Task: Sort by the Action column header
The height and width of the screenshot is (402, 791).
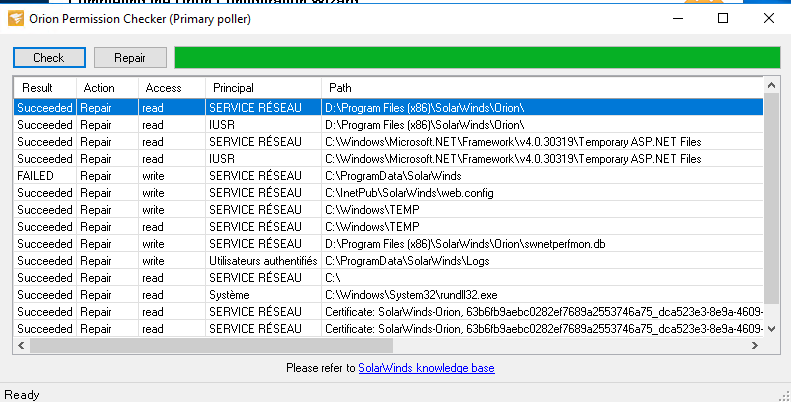Action: pos(107,88)
